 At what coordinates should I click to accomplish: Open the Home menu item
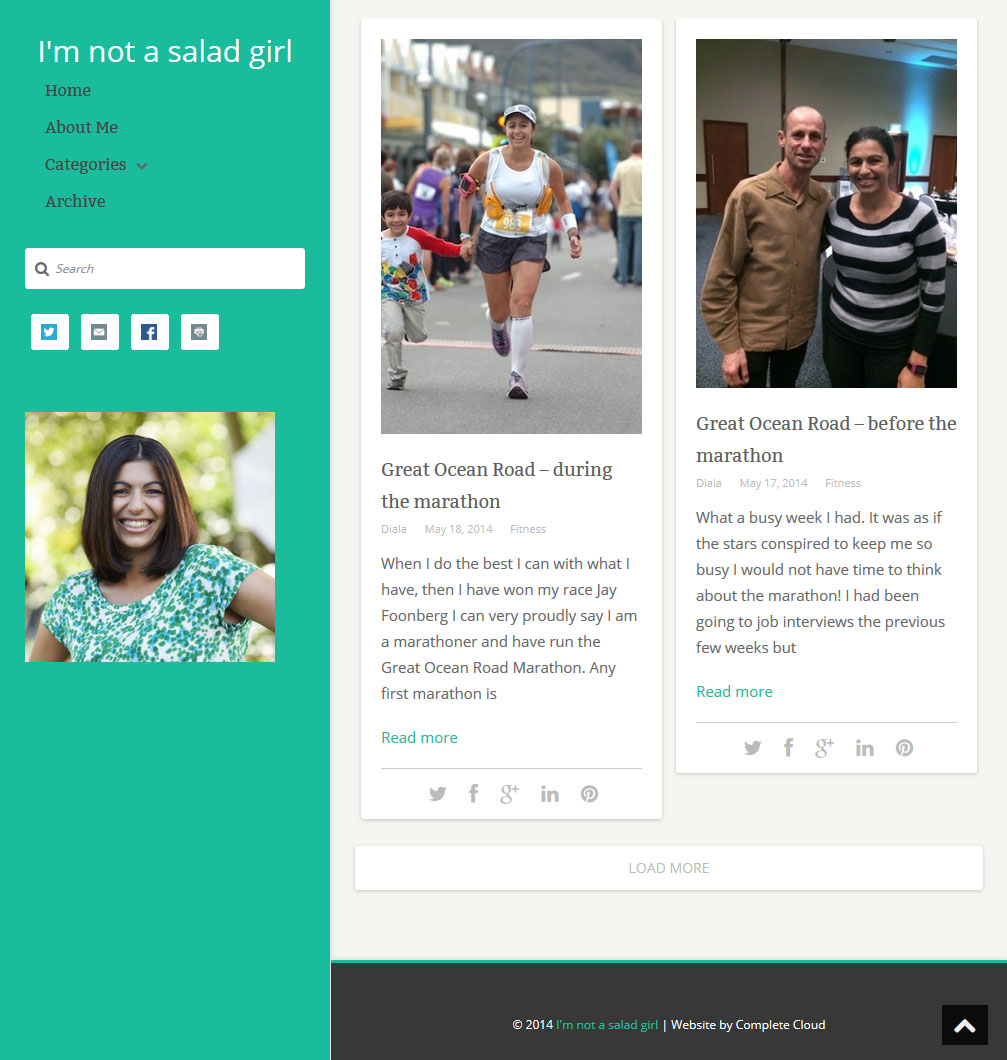point(68,91)
